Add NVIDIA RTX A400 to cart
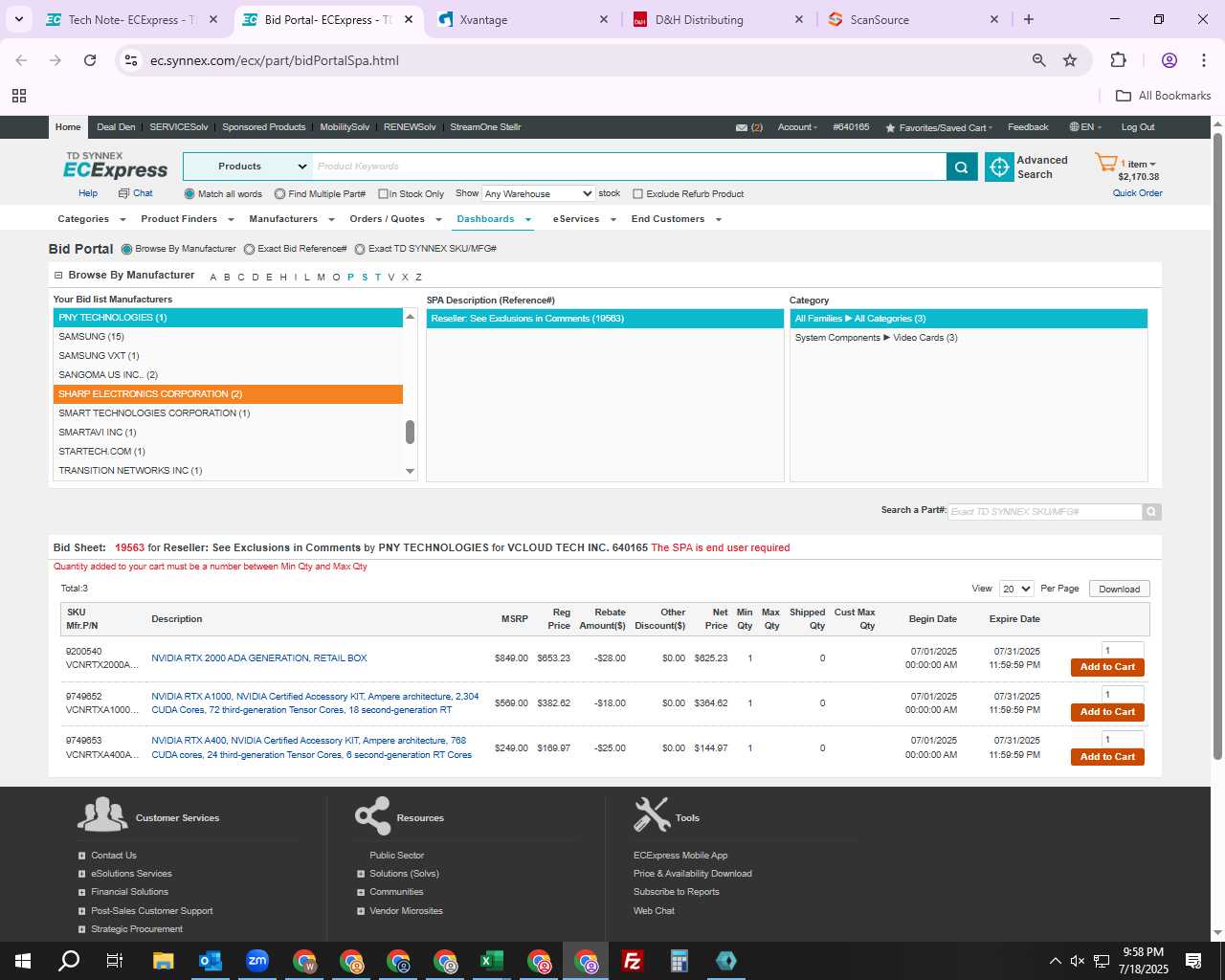The width and height of the screenshot is (1225, 980). coord(1107,757)
